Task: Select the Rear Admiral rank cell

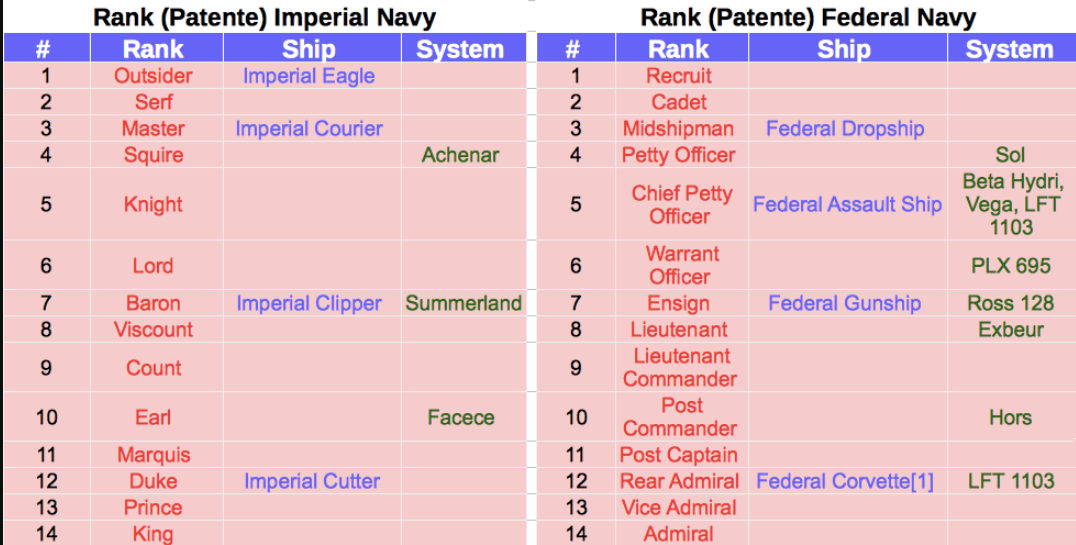Action: tap(679, 481)
